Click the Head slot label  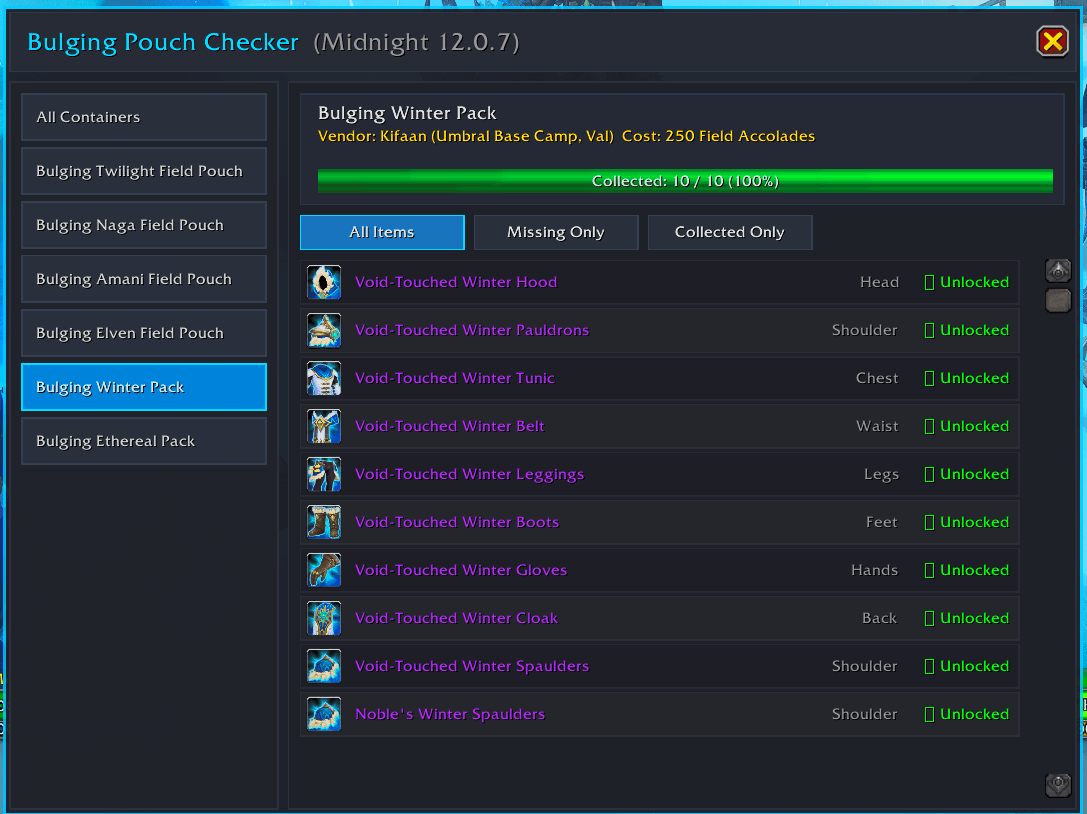point(879,282)
